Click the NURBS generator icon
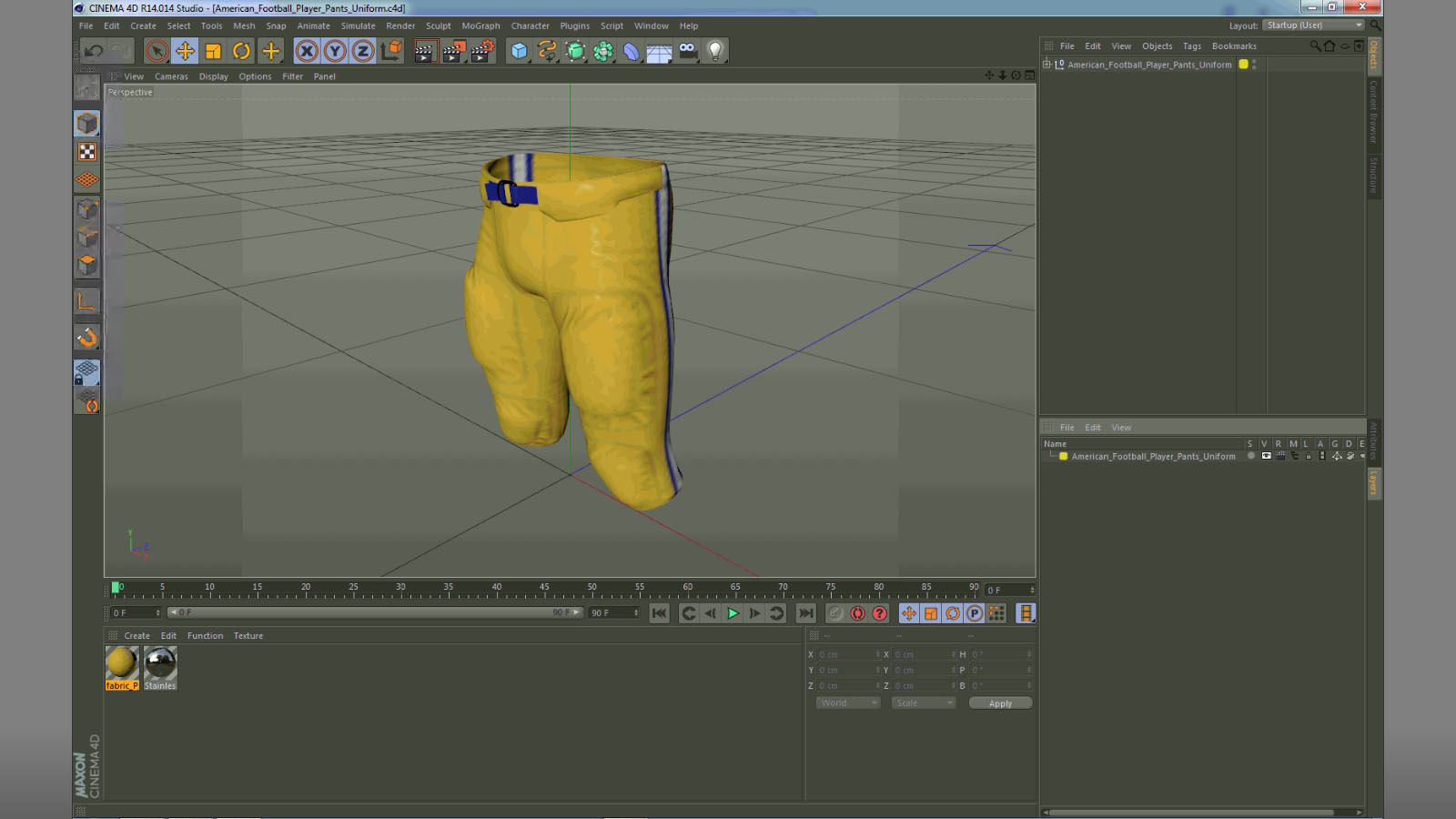 (575, 51)
